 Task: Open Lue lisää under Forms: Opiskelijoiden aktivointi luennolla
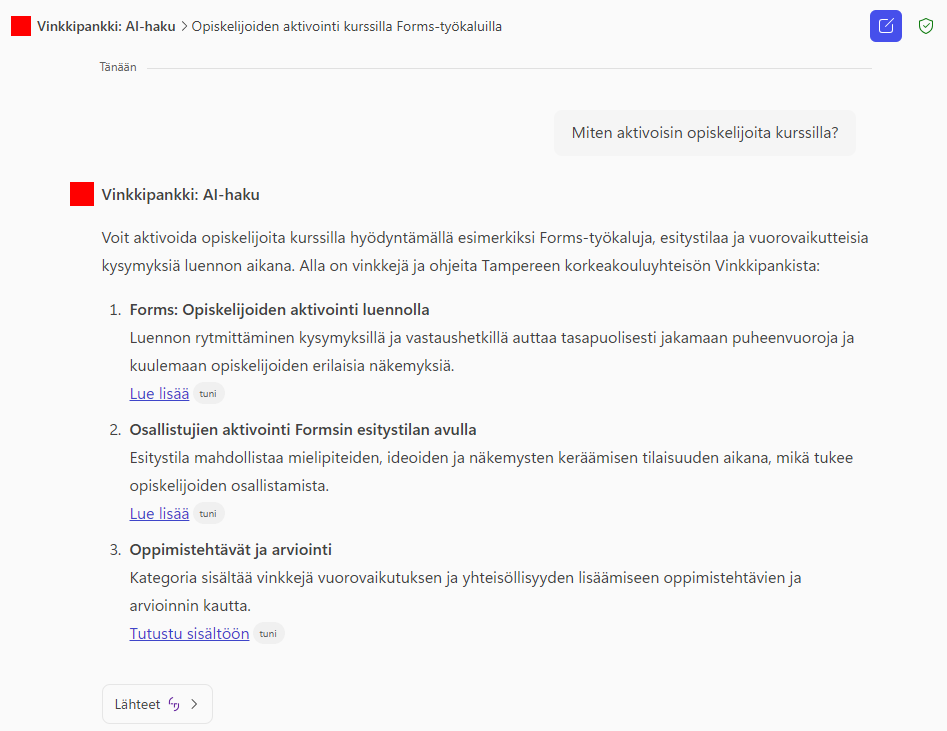(159, 394)
